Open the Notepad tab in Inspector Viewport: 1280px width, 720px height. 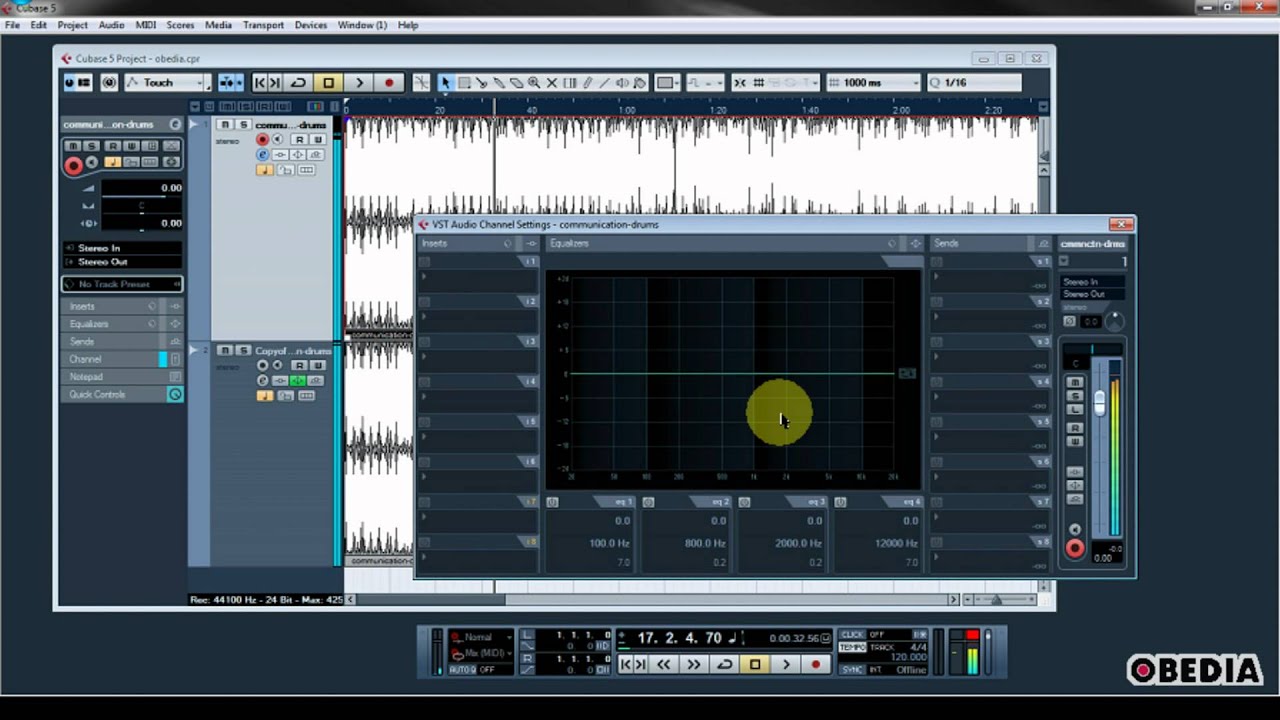pyautogui.click(x=121, y=377)
